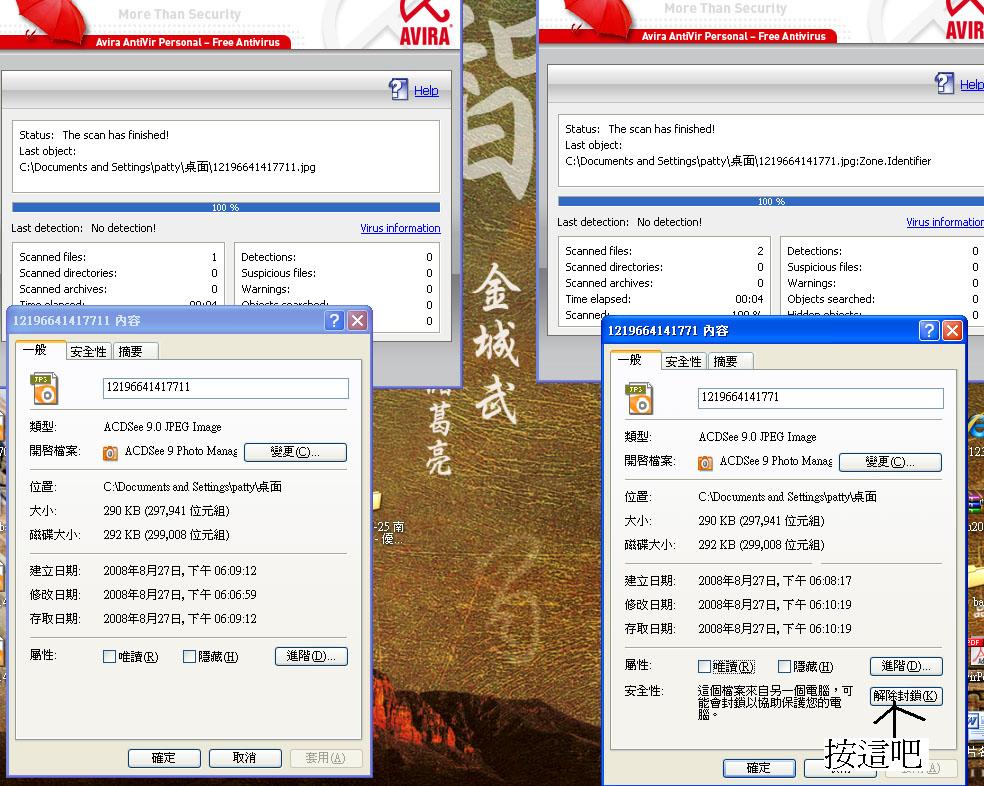Click 確定 in left properties dialog
The width and height of the screenshot is (984, 786).
[x=164, y=758]
